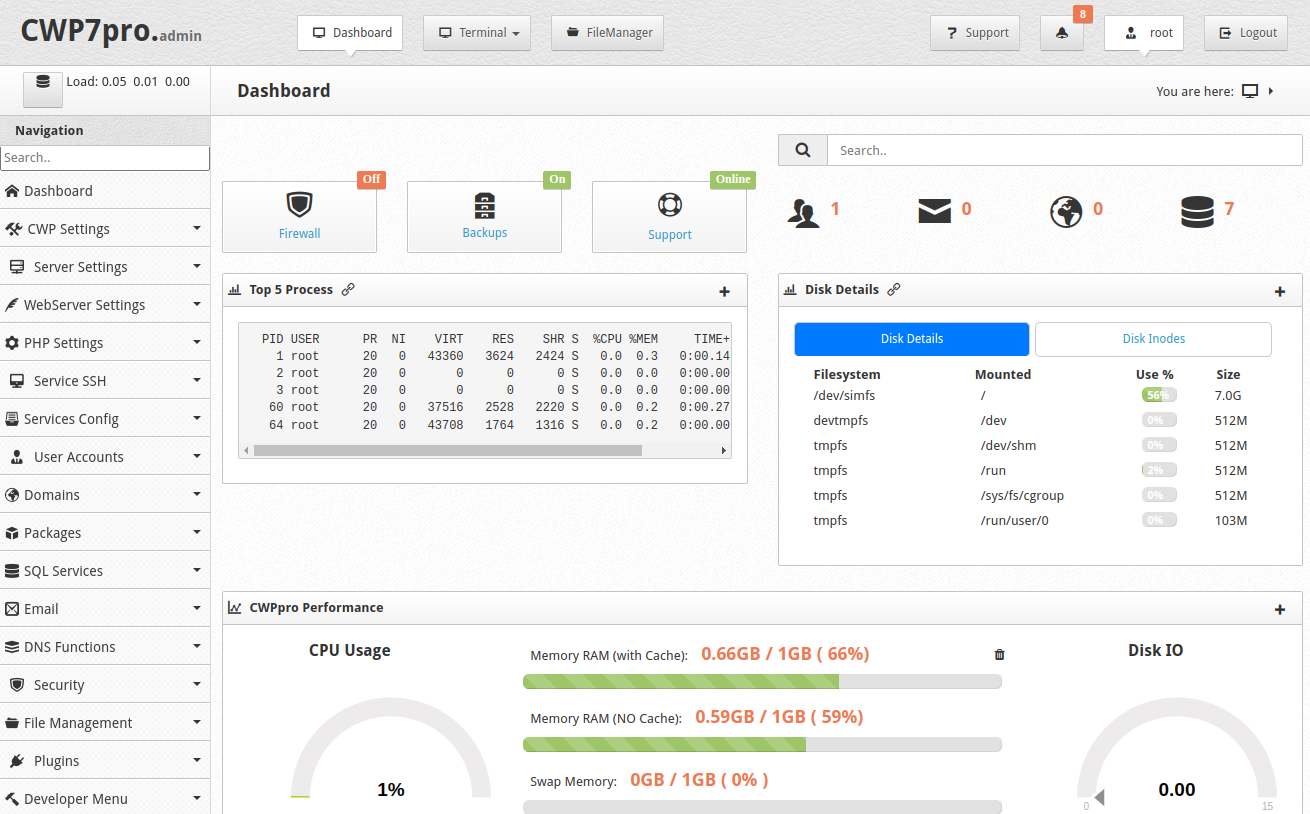Screen dimensions: 1310x814
Task: Open DNS Functions navigation item
Action: [105, 647]
